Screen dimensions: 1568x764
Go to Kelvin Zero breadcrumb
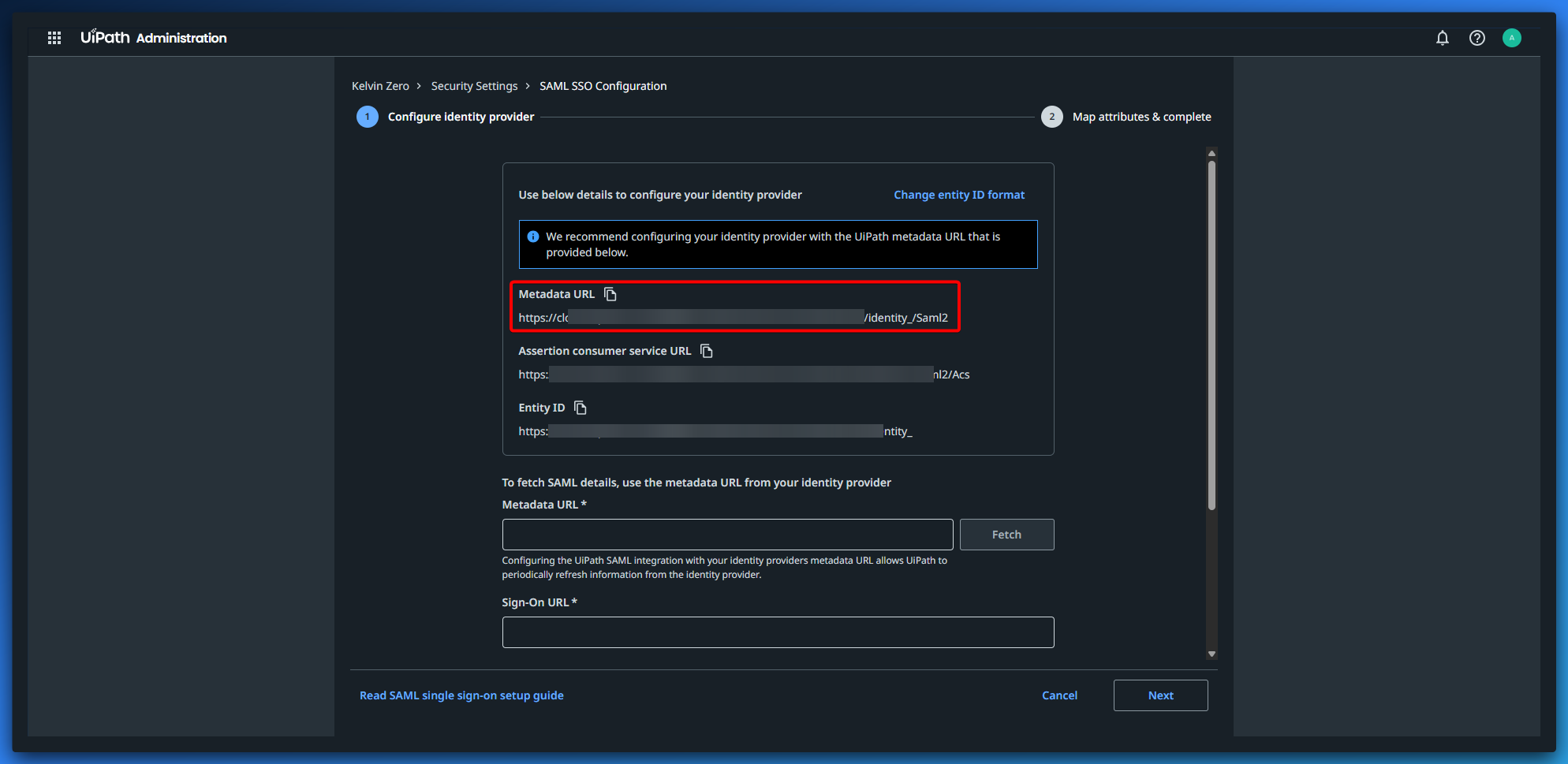pos(380,86)
